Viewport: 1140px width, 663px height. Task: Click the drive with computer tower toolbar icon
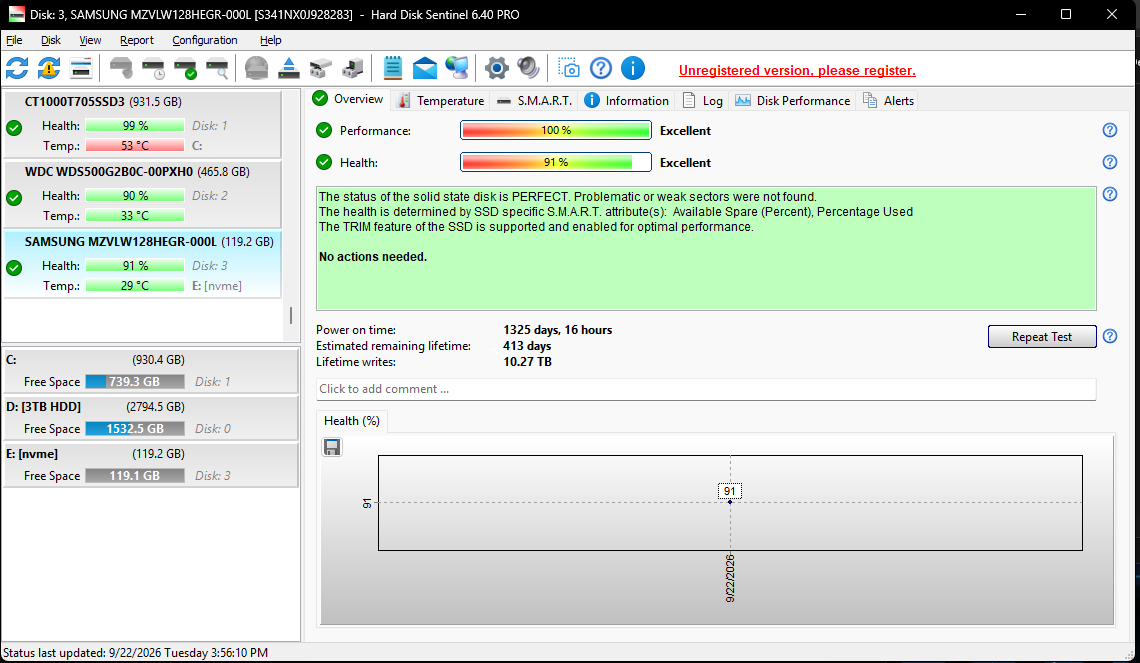tap(353, 68)
